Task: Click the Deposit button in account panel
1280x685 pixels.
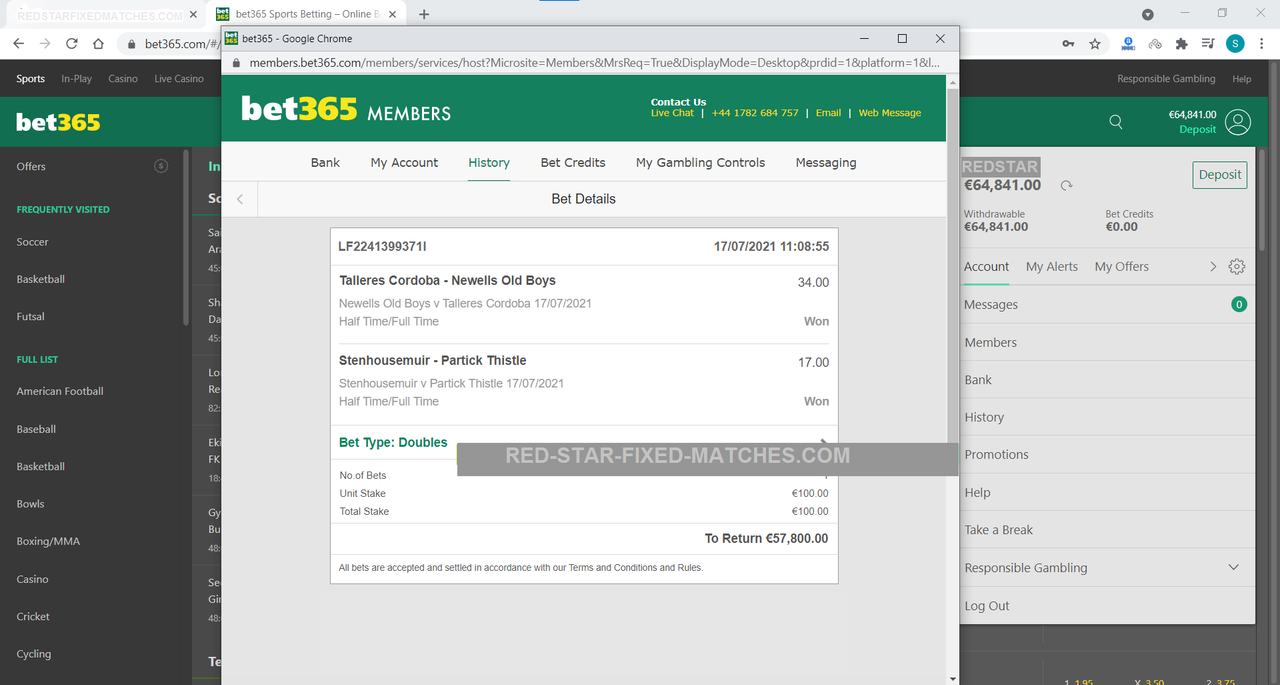Action: pos(1220,175)
